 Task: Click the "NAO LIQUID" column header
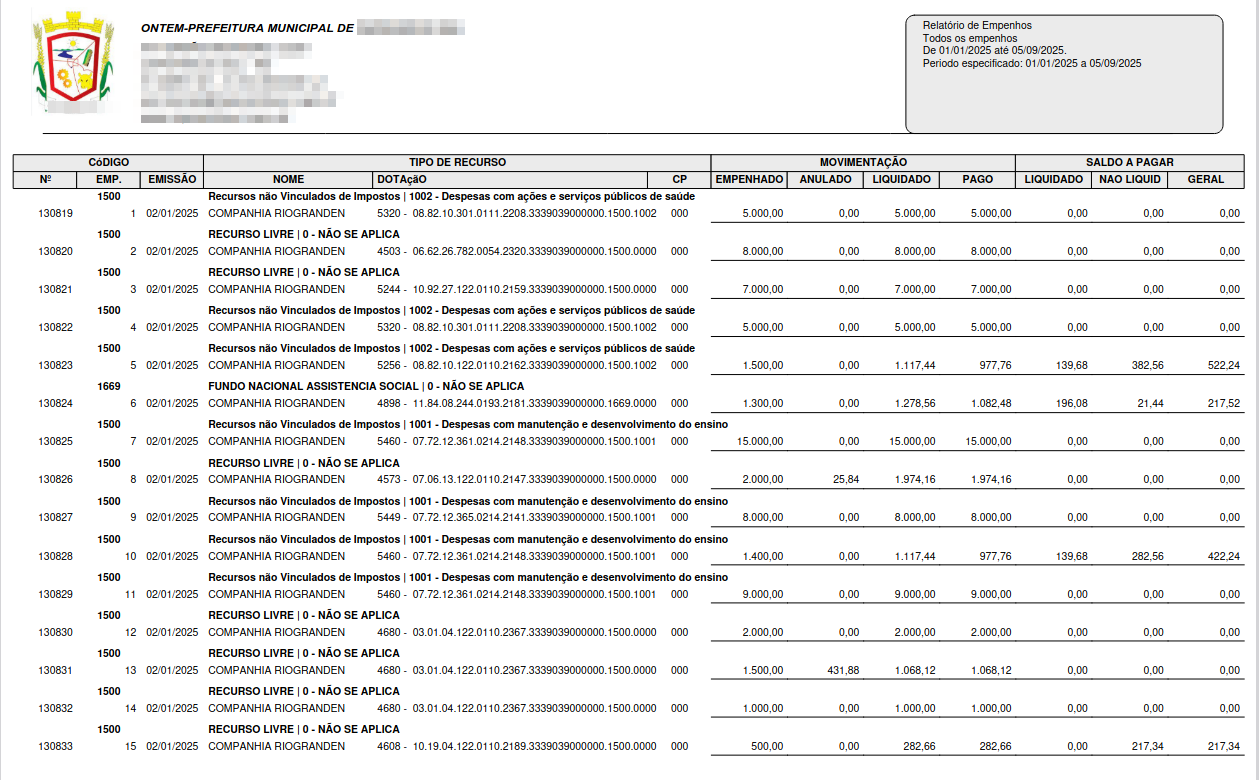tap(1129, 180)
